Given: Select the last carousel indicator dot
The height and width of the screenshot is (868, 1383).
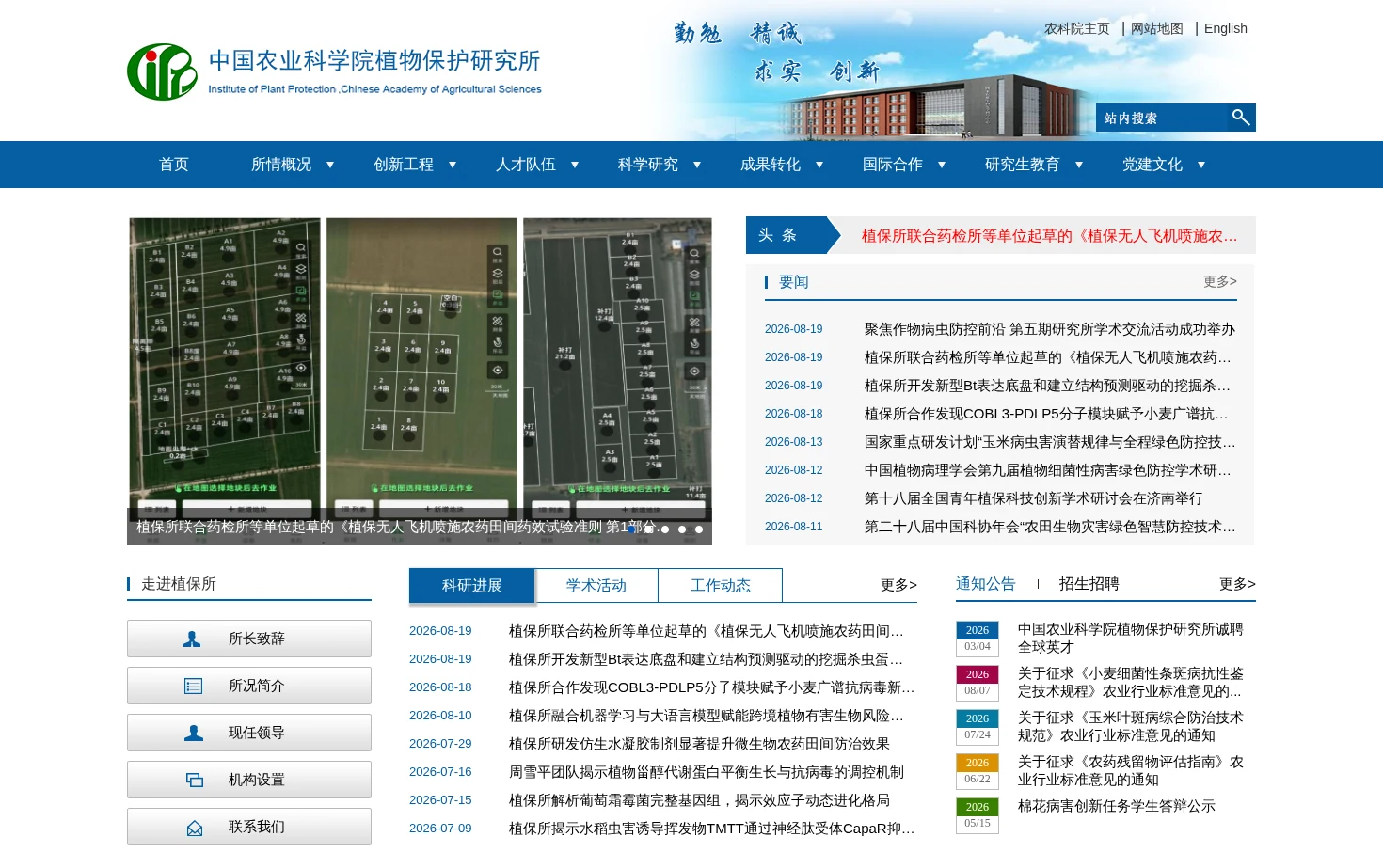Looking at the screenshot, I should 699,529.
